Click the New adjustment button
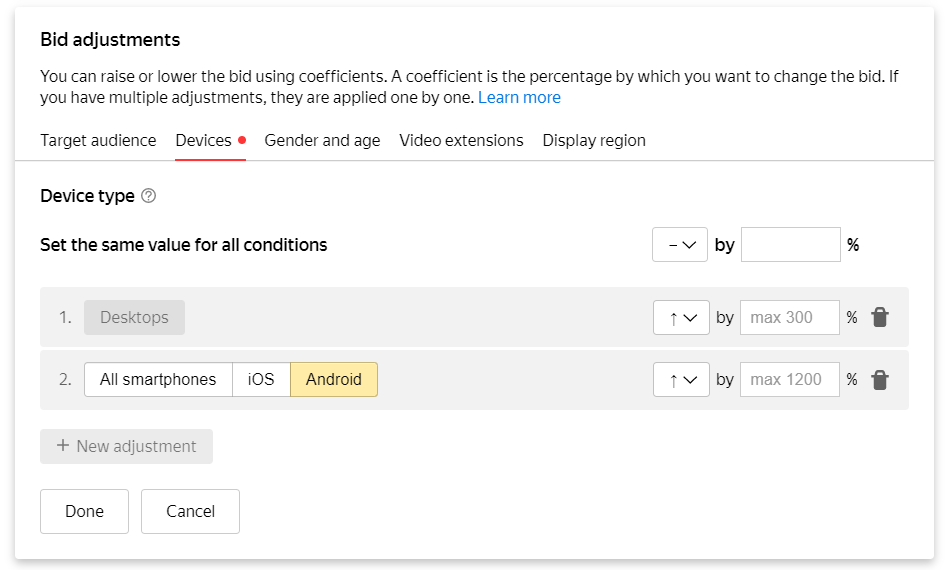The width and height of the screenshot is (948, 570). click(126, 447)
